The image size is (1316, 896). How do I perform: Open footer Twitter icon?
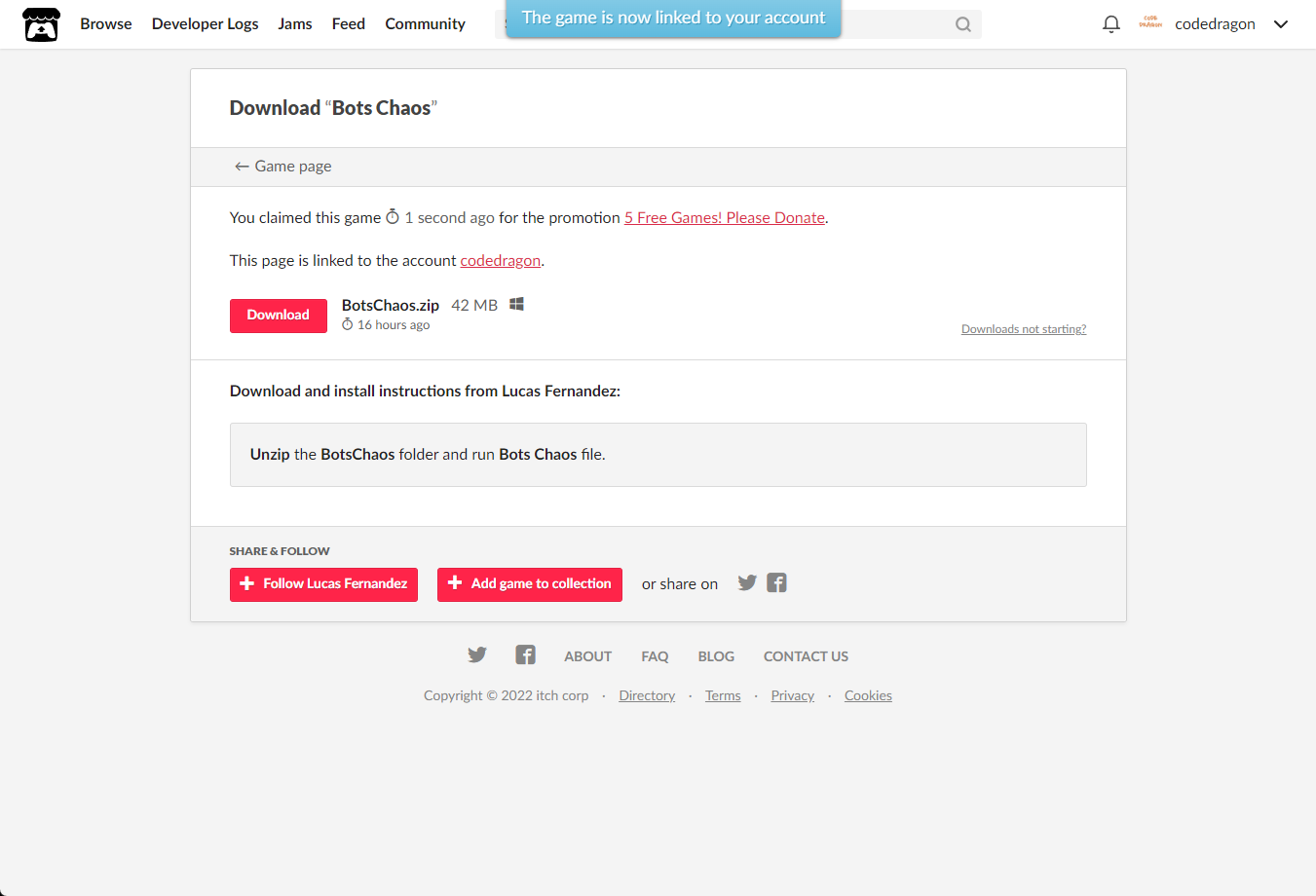point(477,655)
